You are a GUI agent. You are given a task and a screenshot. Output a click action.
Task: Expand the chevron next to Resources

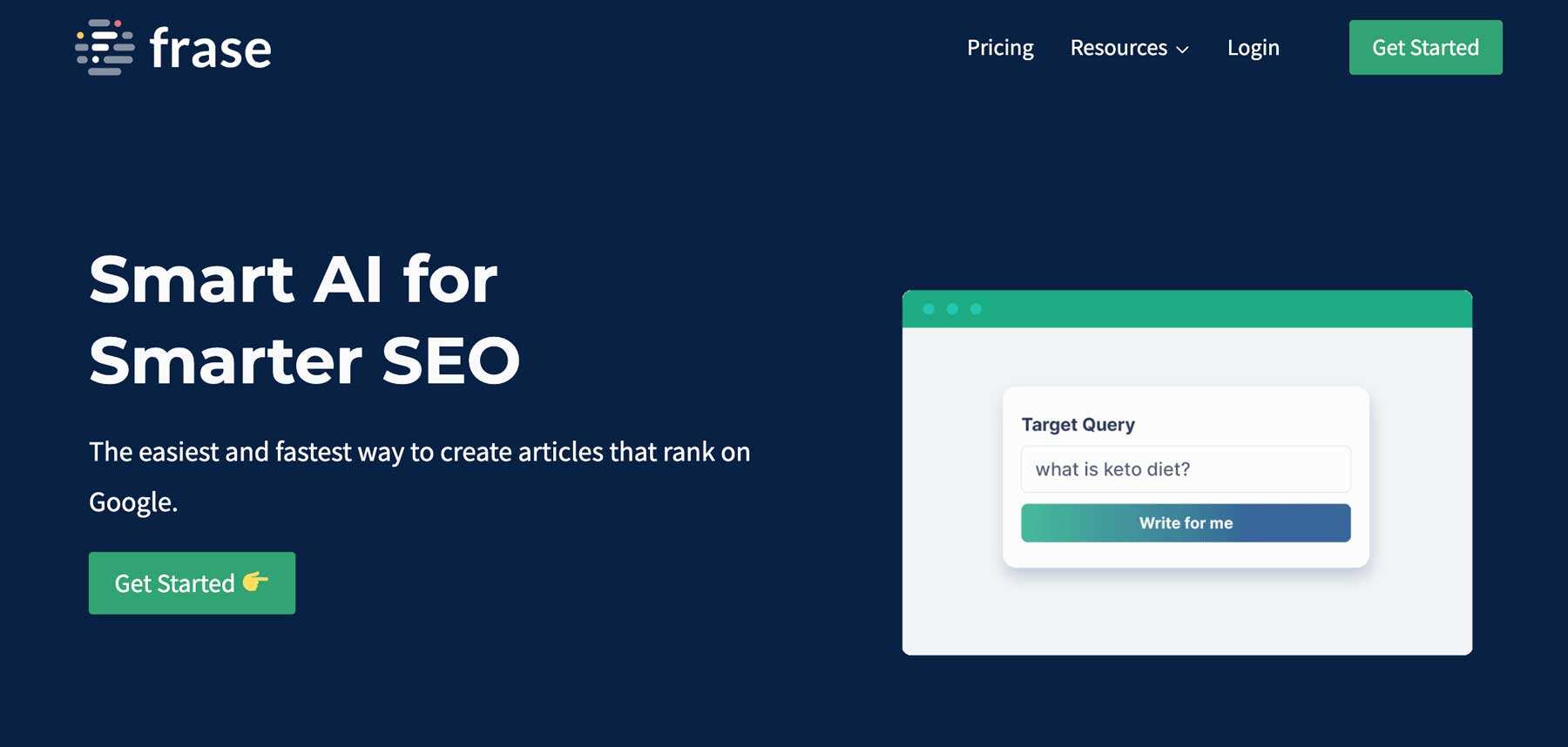click(1182, 50)
